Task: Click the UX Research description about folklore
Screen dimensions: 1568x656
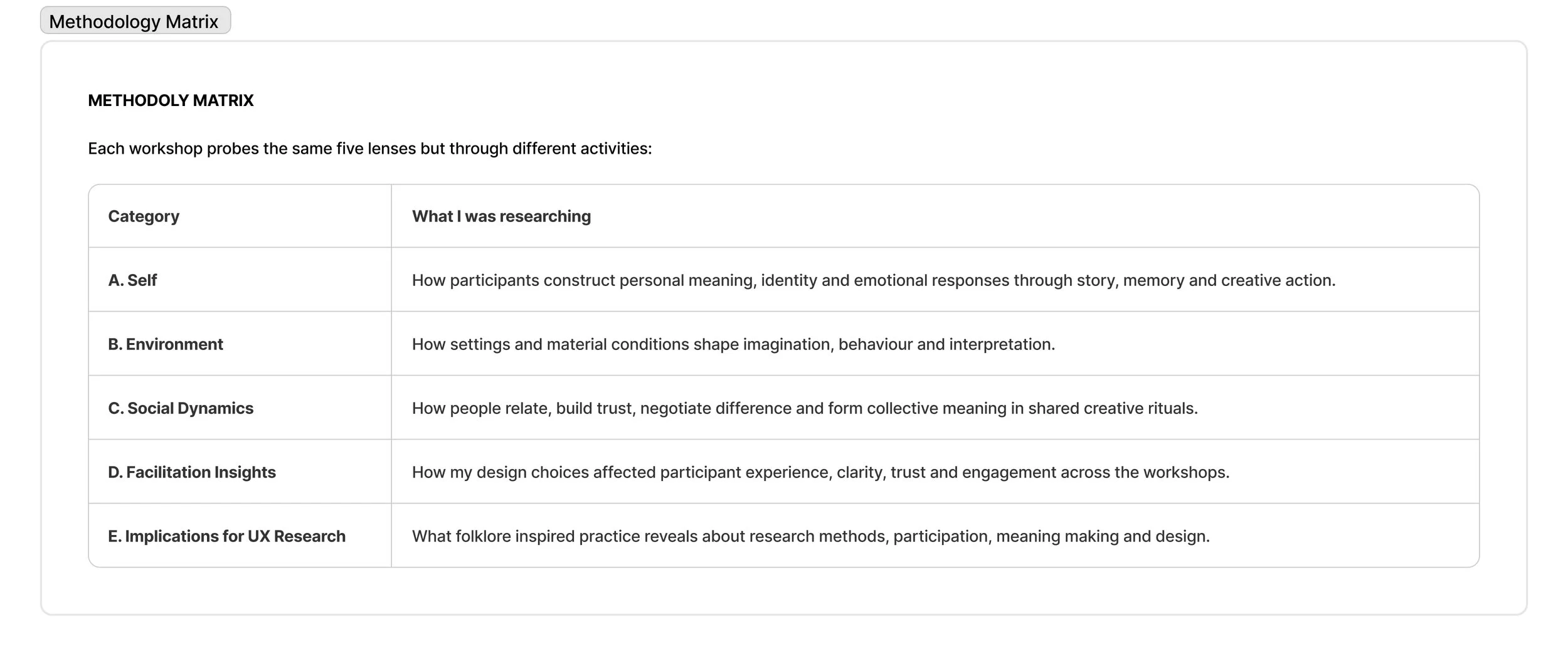Action: 811,536
